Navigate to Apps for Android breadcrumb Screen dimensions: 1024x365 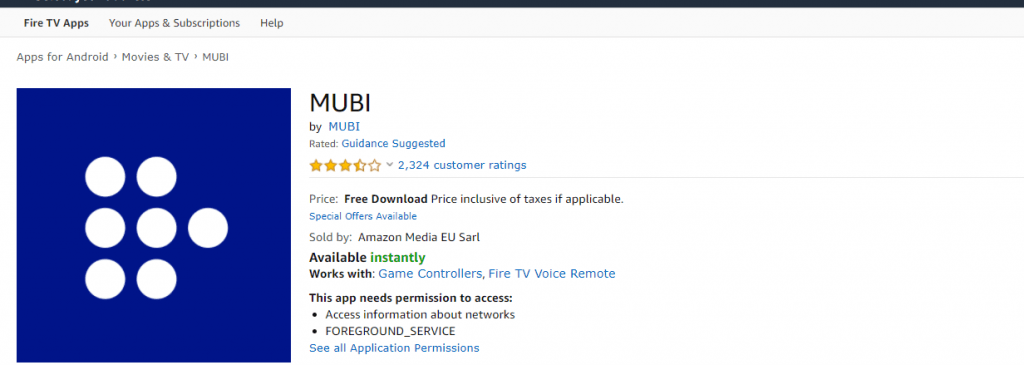click(x=63, y=57)
